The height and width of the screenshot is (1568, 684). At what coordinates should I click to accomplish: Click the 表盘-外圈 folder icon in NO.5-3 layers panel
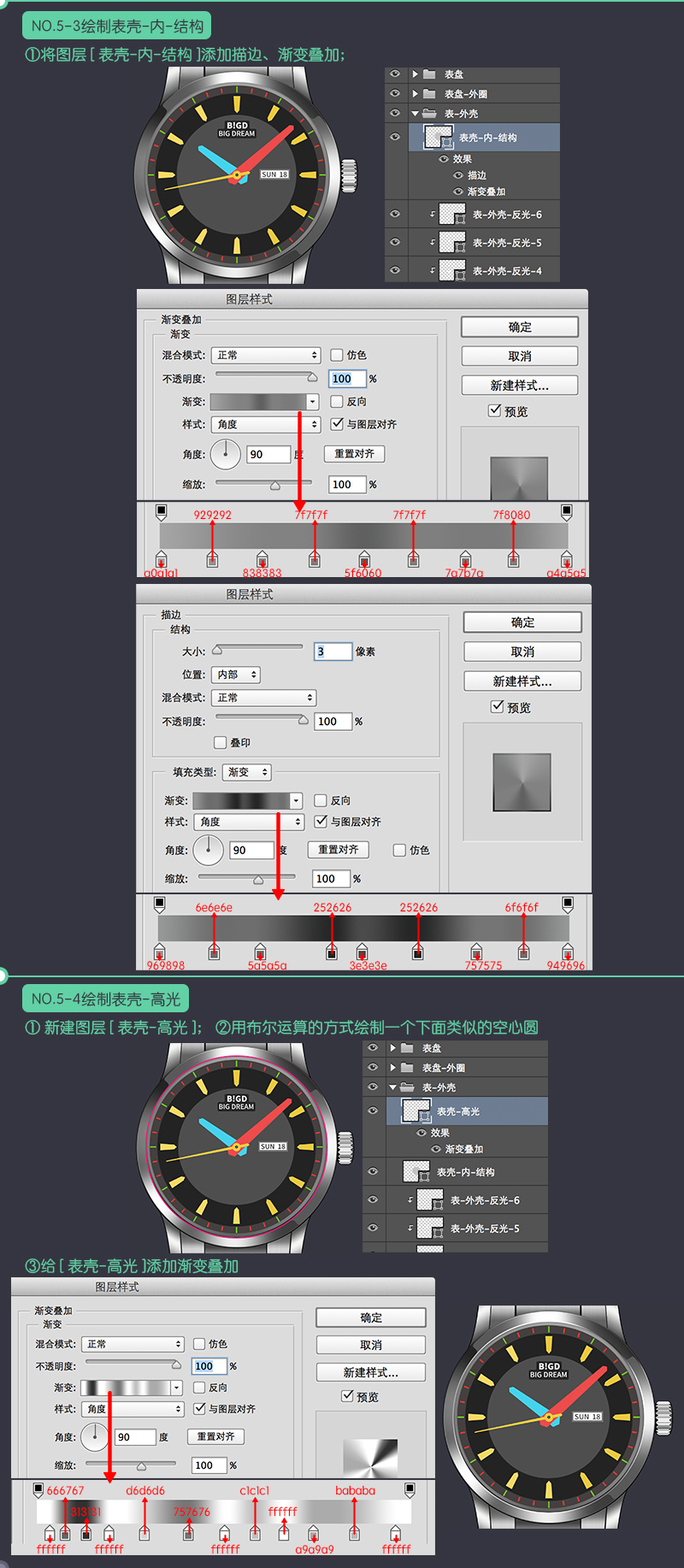click(429, 94)
